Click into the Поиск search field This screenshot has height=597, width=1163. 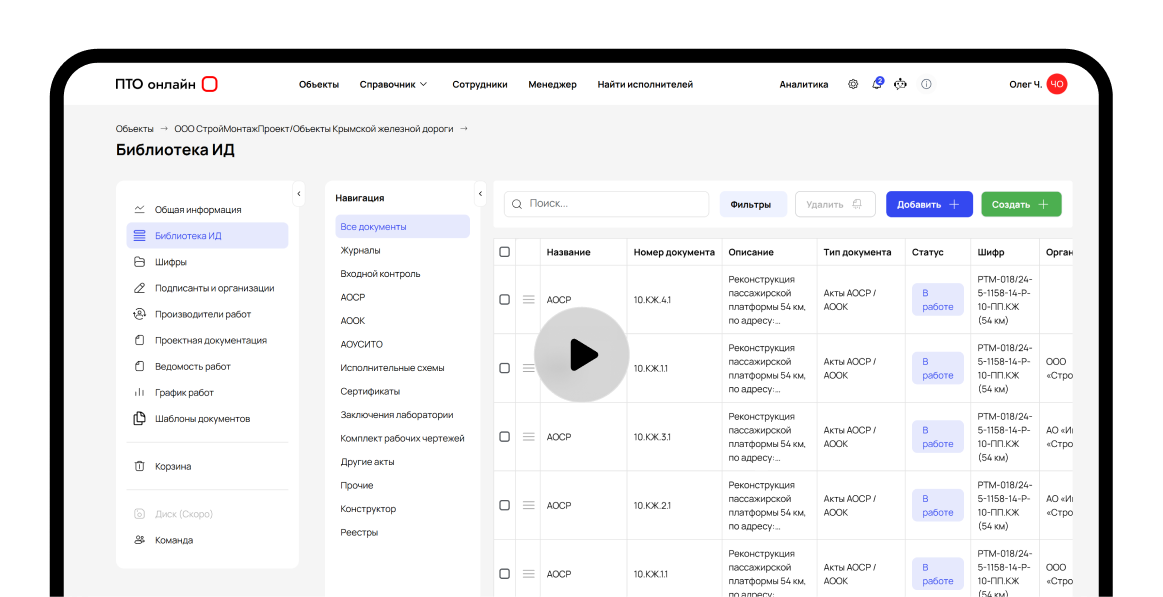[x=605, y=204]
